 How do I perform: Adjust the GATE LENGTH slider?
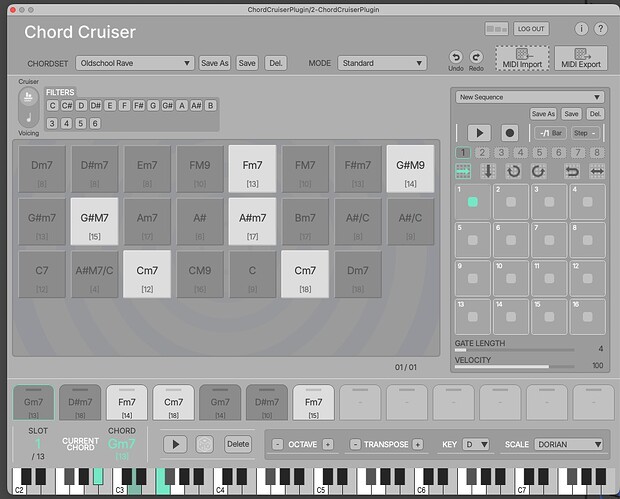pyautogui.click(x=514, y=350)
